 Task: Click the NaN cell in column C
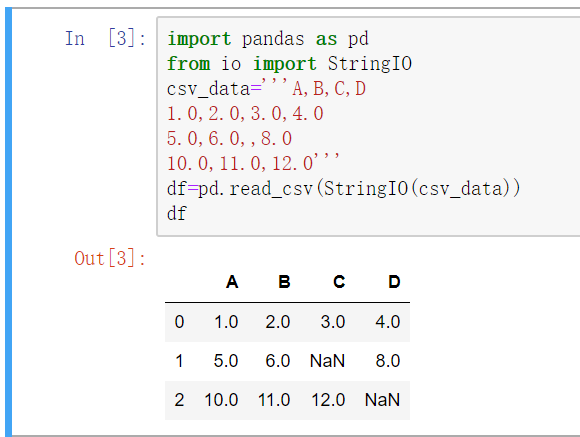327,361
